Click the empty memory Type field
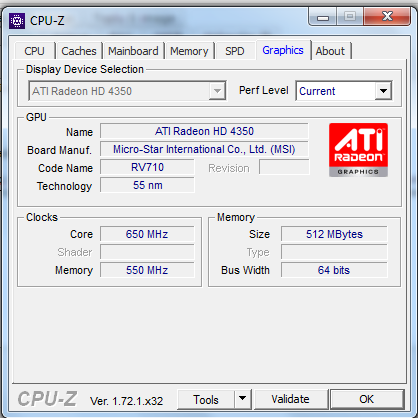Screen dimensions: 418x418 pos(334,252)
